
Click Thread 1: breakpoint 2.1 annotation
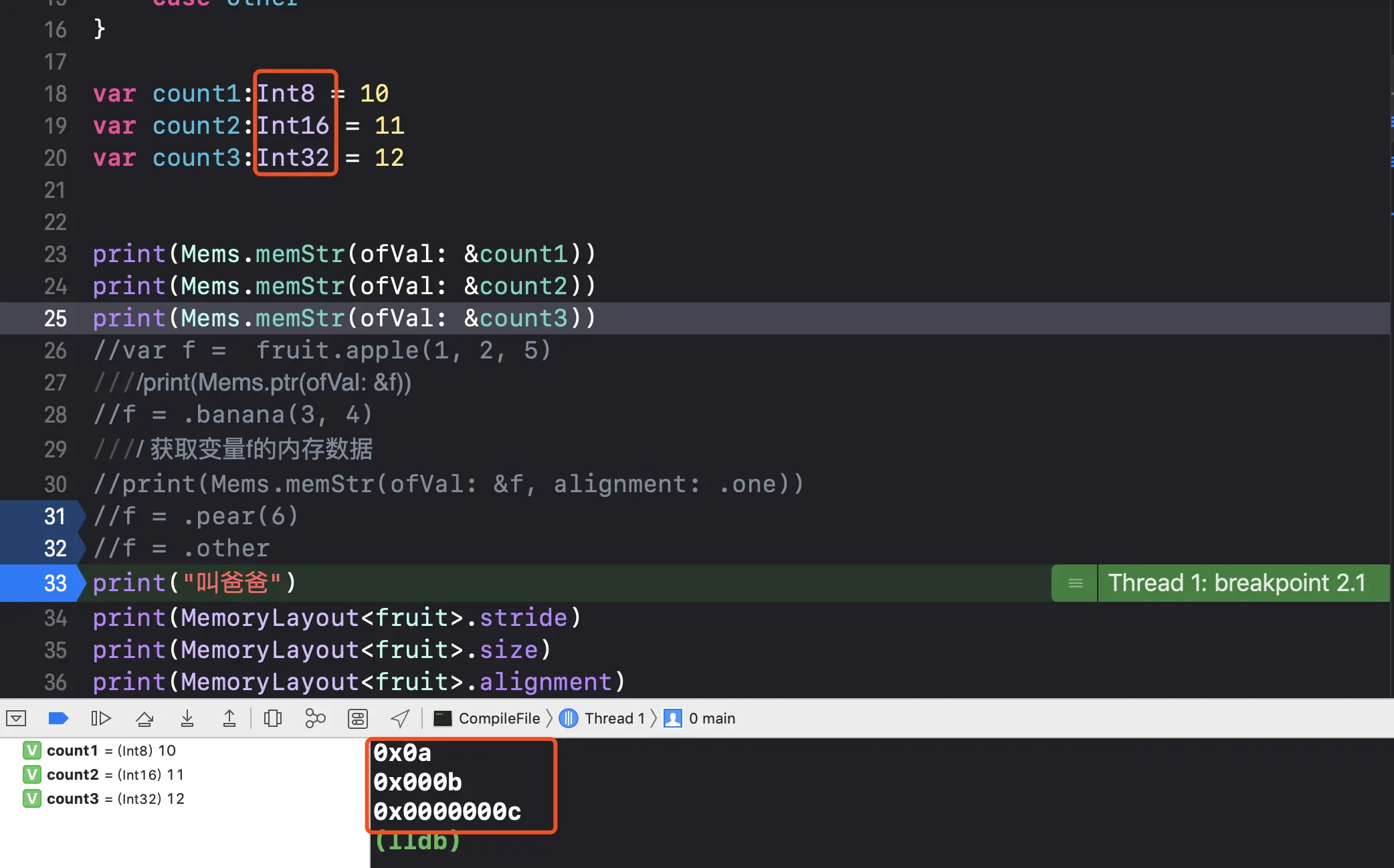(1236, 583)
